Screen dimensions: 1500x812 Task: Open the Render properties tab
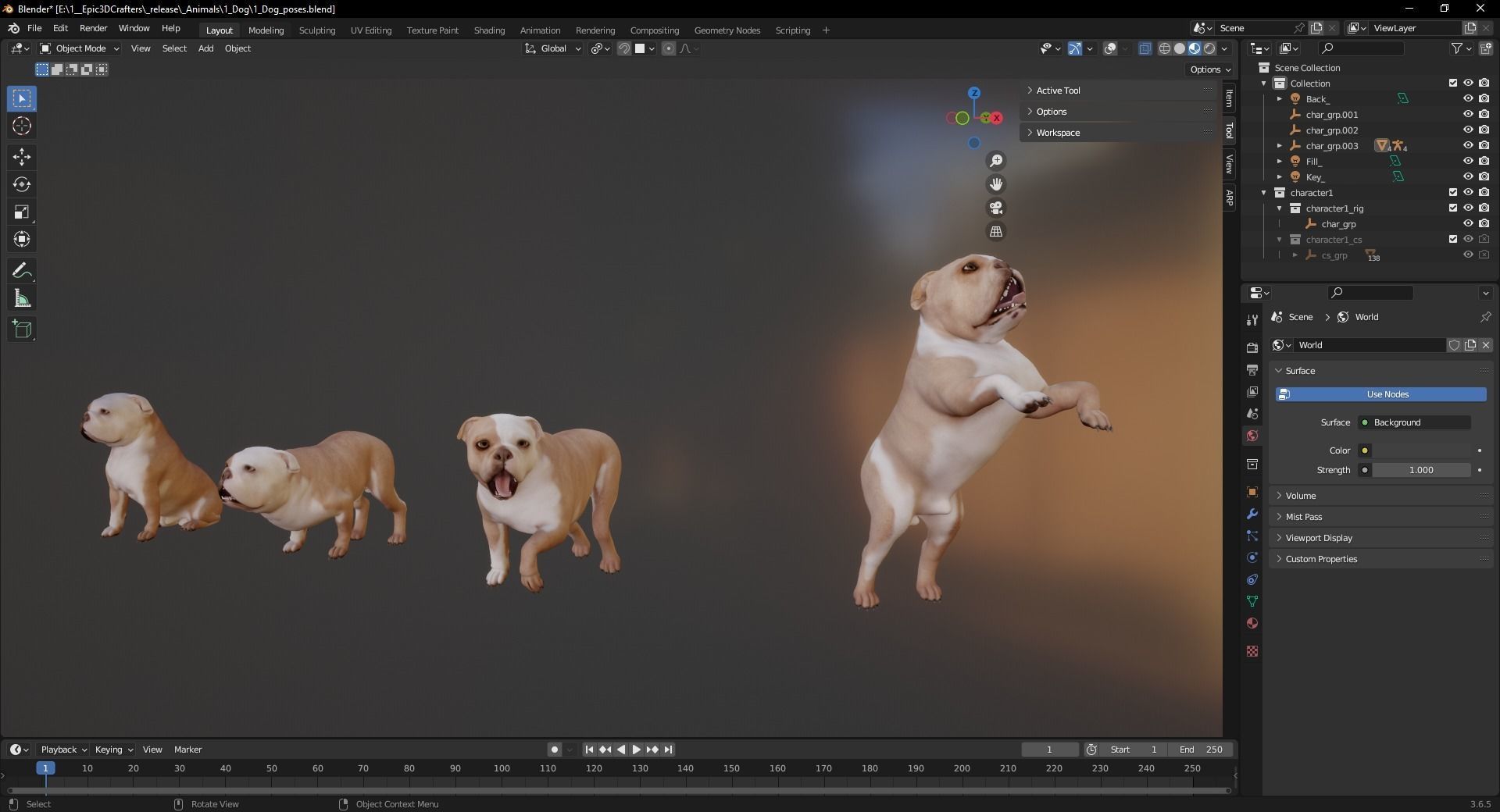(x=1252, y=347)
